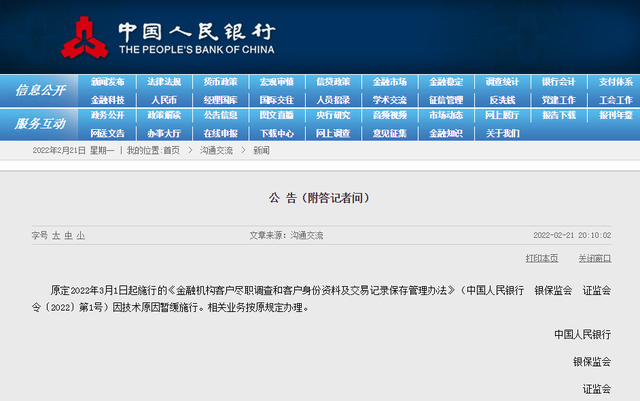Click 关闭窗口 close window link
This screenshot has height=401, width=640.
(594, 258)
